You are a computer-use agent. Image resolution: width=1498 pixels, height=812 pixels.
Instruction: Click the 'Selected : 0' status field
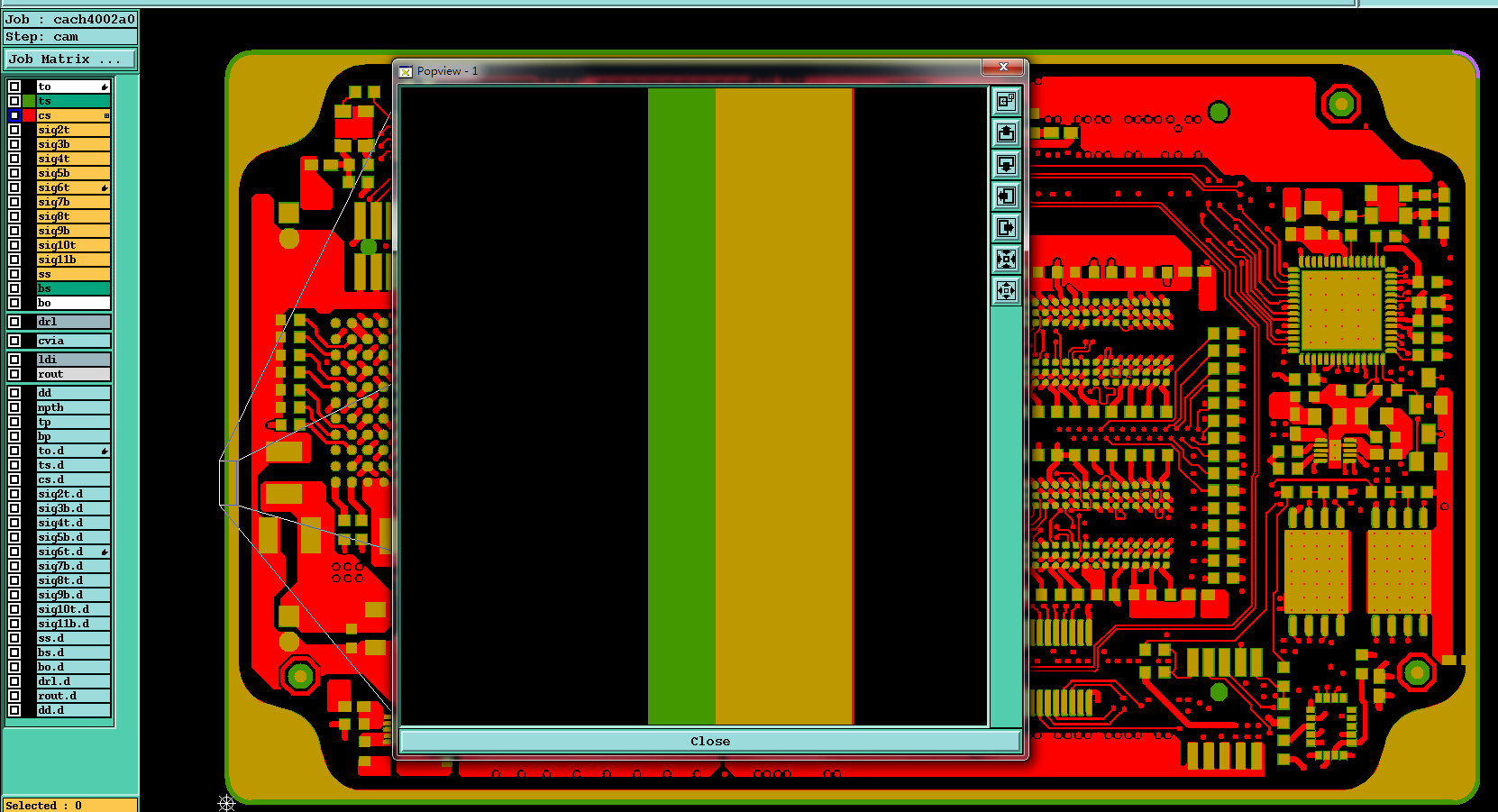click(x=70, y=806)
